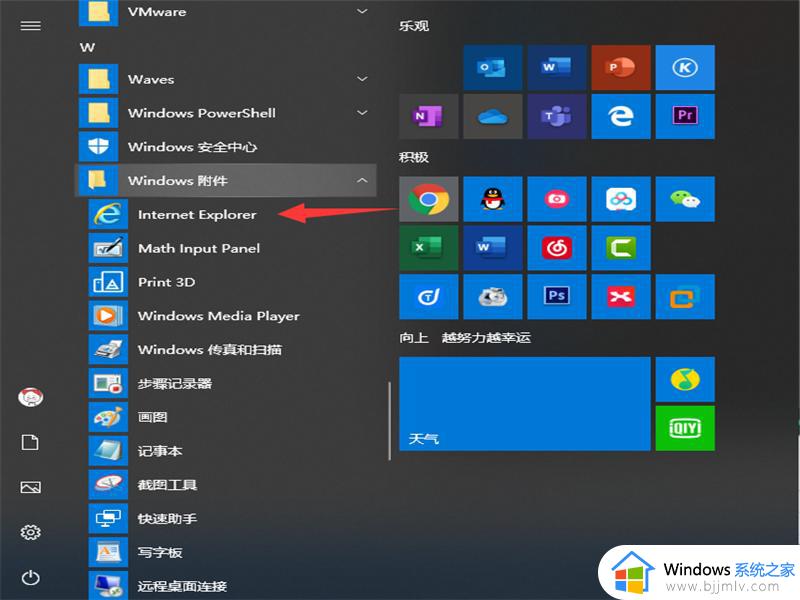Select the 越努力越幸运 group title
Viewport: 800px width, 600px height.
tap(486, 337)
